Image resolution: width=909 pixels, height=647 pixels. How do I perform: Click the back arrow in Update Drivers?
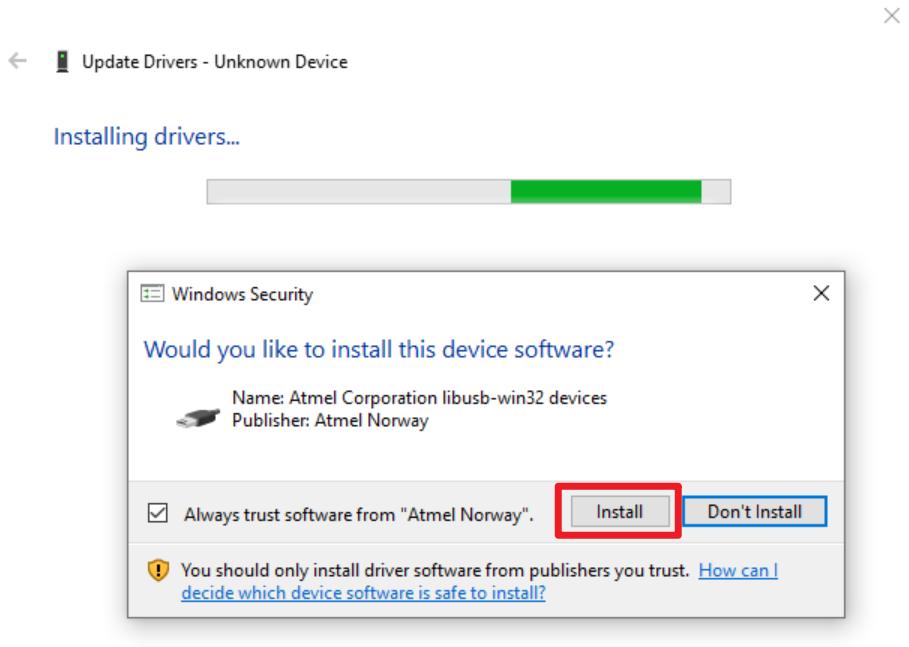(x=17, y=61)
